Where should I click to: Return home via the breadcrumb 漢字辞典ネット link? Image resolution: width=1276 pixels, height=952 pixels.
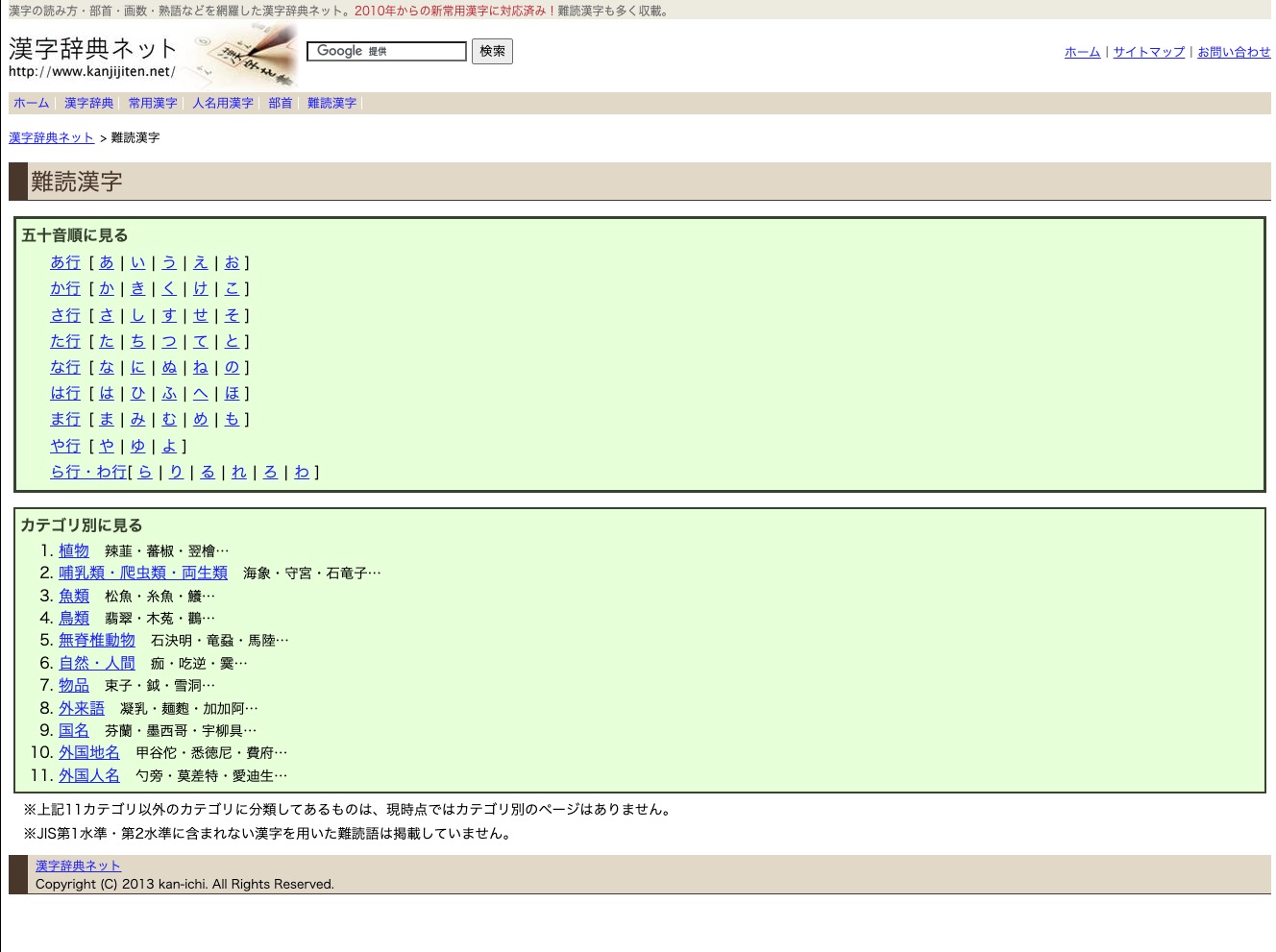pos(52,137)
